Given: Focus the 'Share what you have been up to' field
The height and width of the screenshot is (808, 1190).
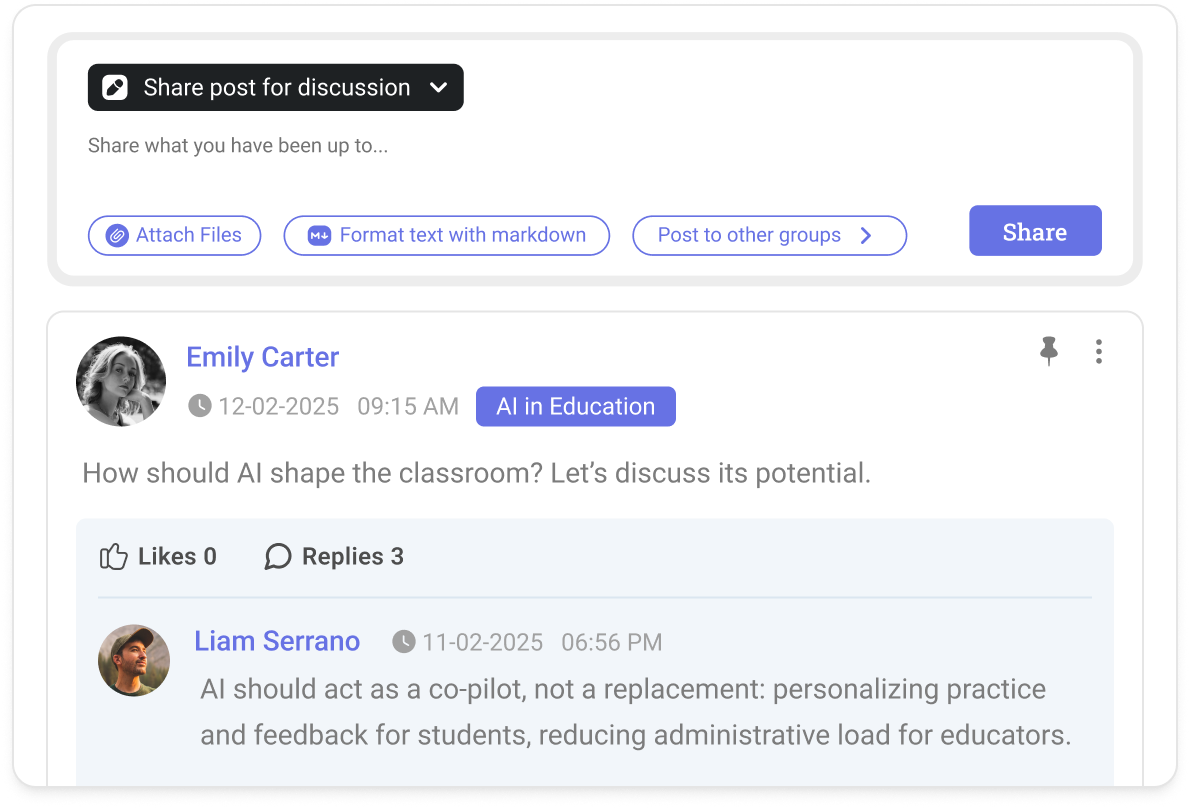Looking at the screenshot, I should (238, 146).
